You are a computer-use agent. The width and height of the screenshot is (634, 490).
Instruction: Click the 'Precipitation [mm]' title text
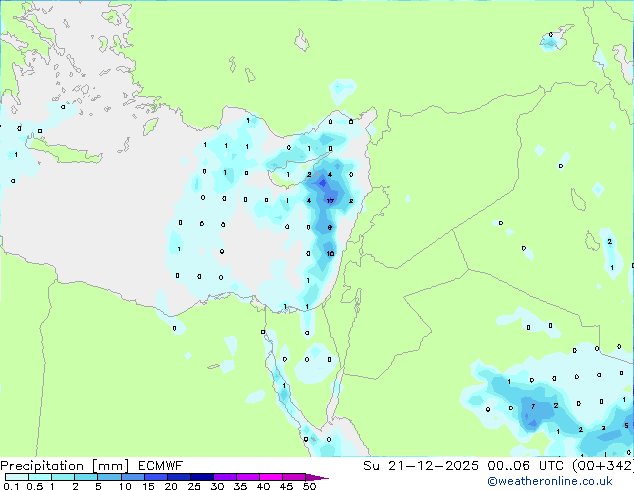[x=65, y=466]
